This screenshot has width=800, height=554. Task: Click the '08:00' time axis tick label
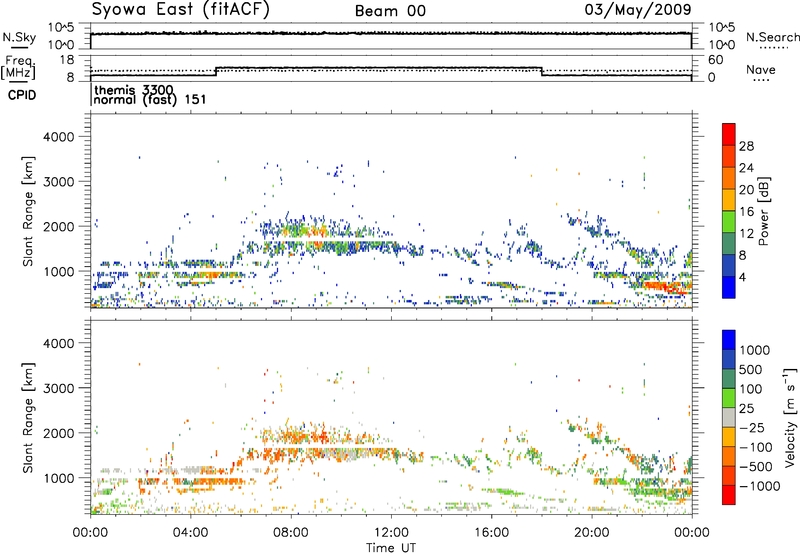[x=291, y=532]
